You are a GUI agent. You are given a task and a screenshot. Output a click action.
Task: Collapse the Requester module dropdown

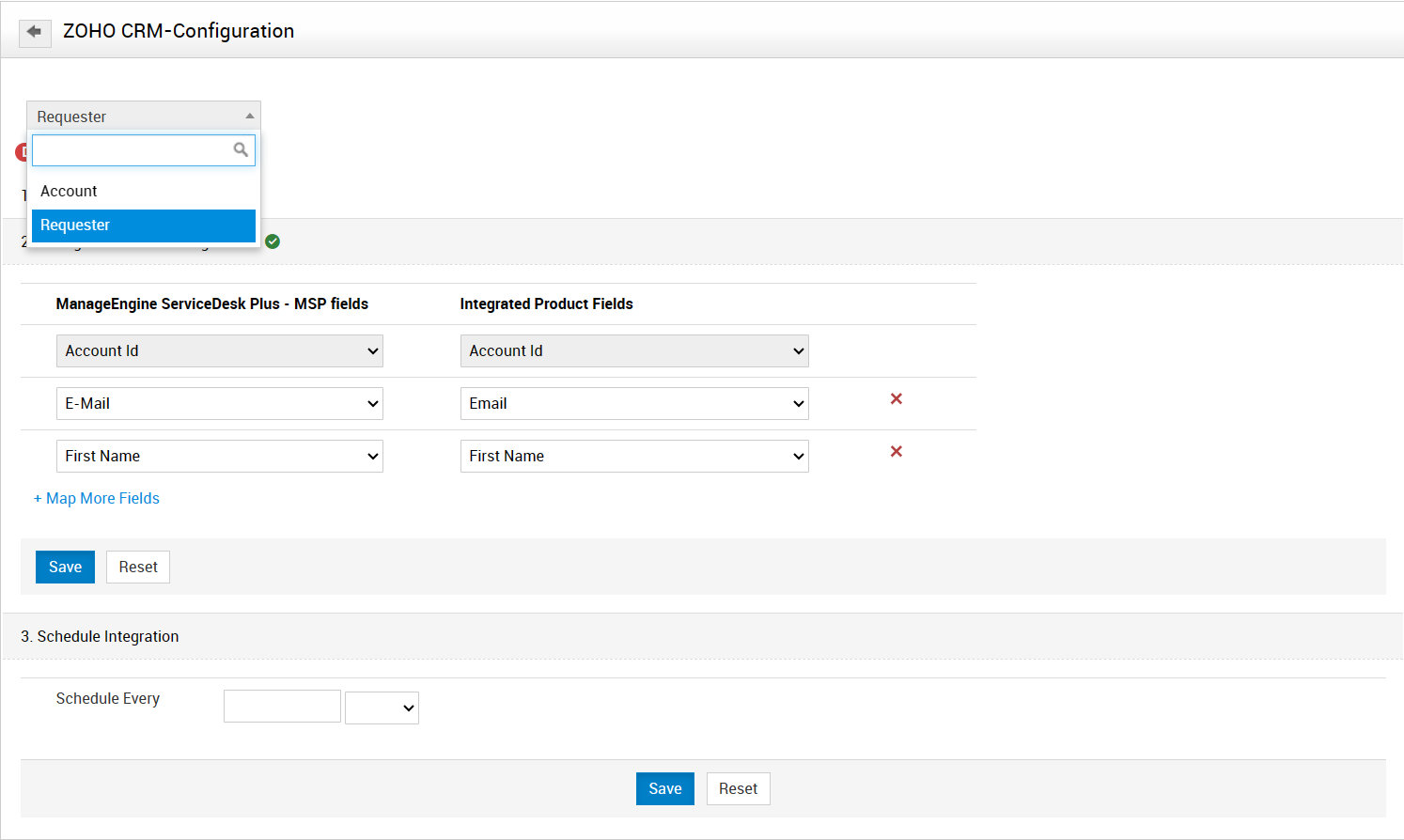tap(144, 116)
